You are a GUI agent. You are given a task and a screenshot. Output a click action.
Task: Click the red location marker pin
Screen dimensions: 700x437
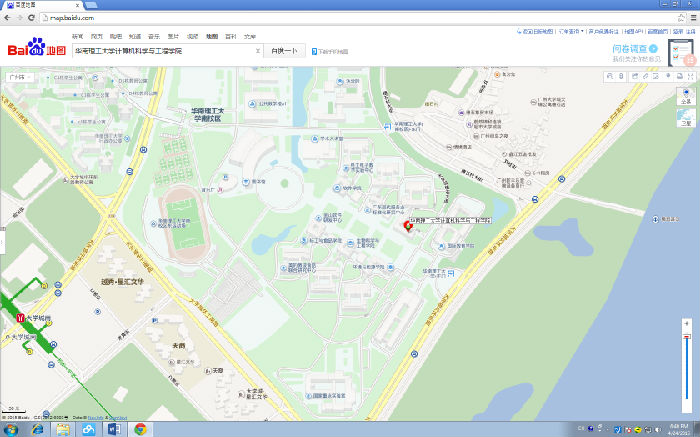tap(408, 227)
